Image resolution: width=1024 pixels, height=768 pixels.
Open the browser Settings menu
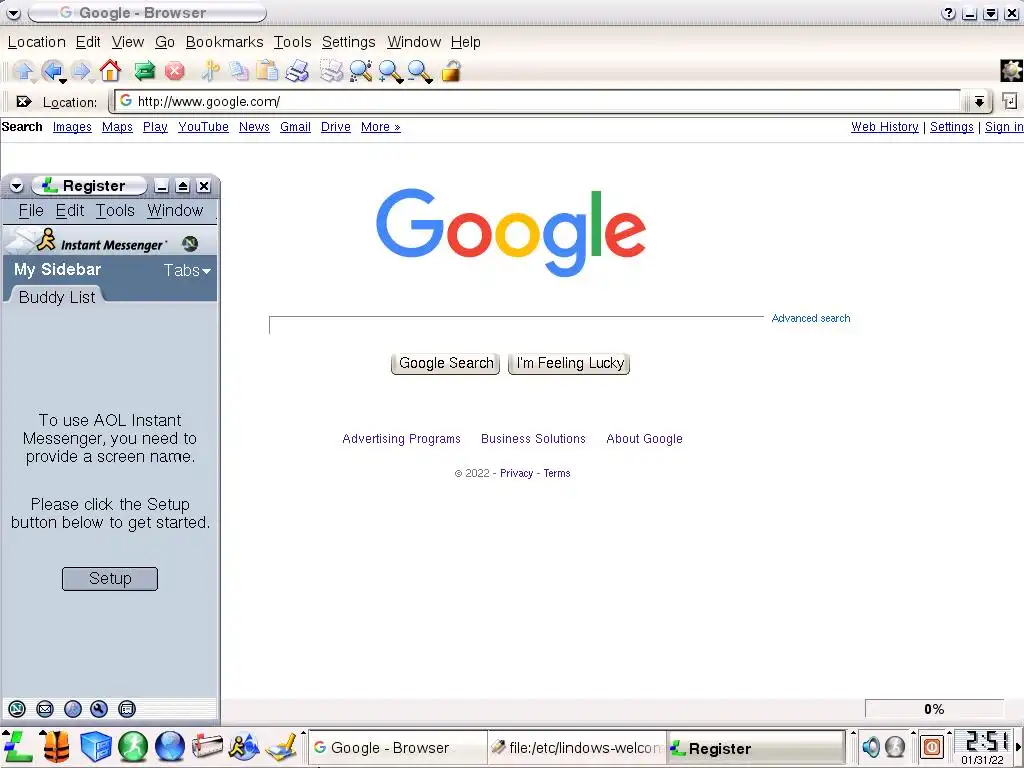point(348,42)
